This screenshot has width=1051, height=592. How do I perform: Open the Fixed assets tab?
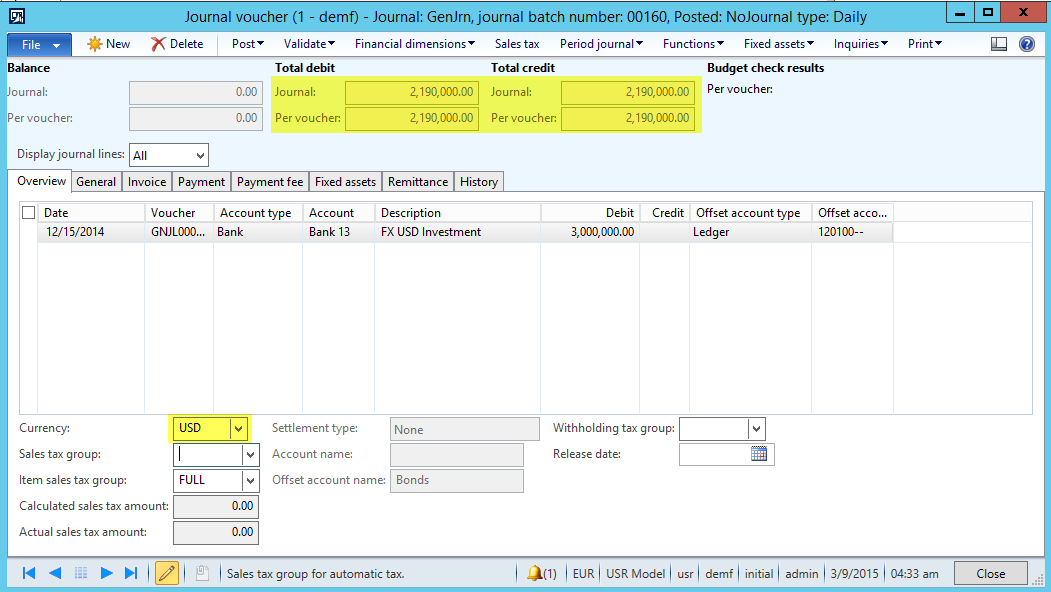[x=345, y=182]
